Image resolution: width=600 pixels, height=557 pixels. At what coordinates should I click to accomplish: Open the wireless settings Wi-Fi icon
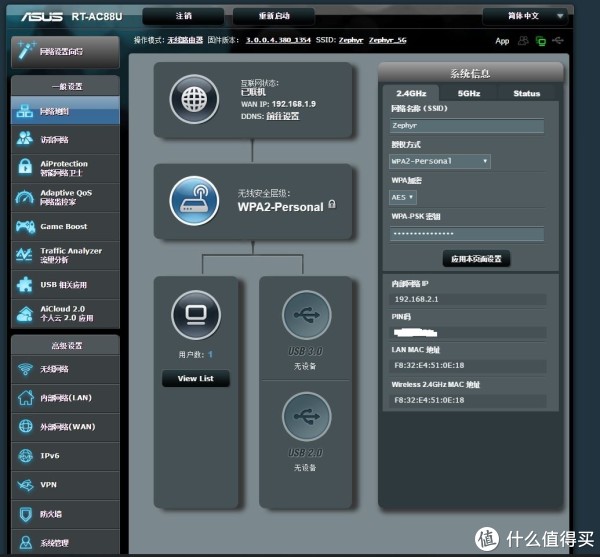tap(25, 369)
